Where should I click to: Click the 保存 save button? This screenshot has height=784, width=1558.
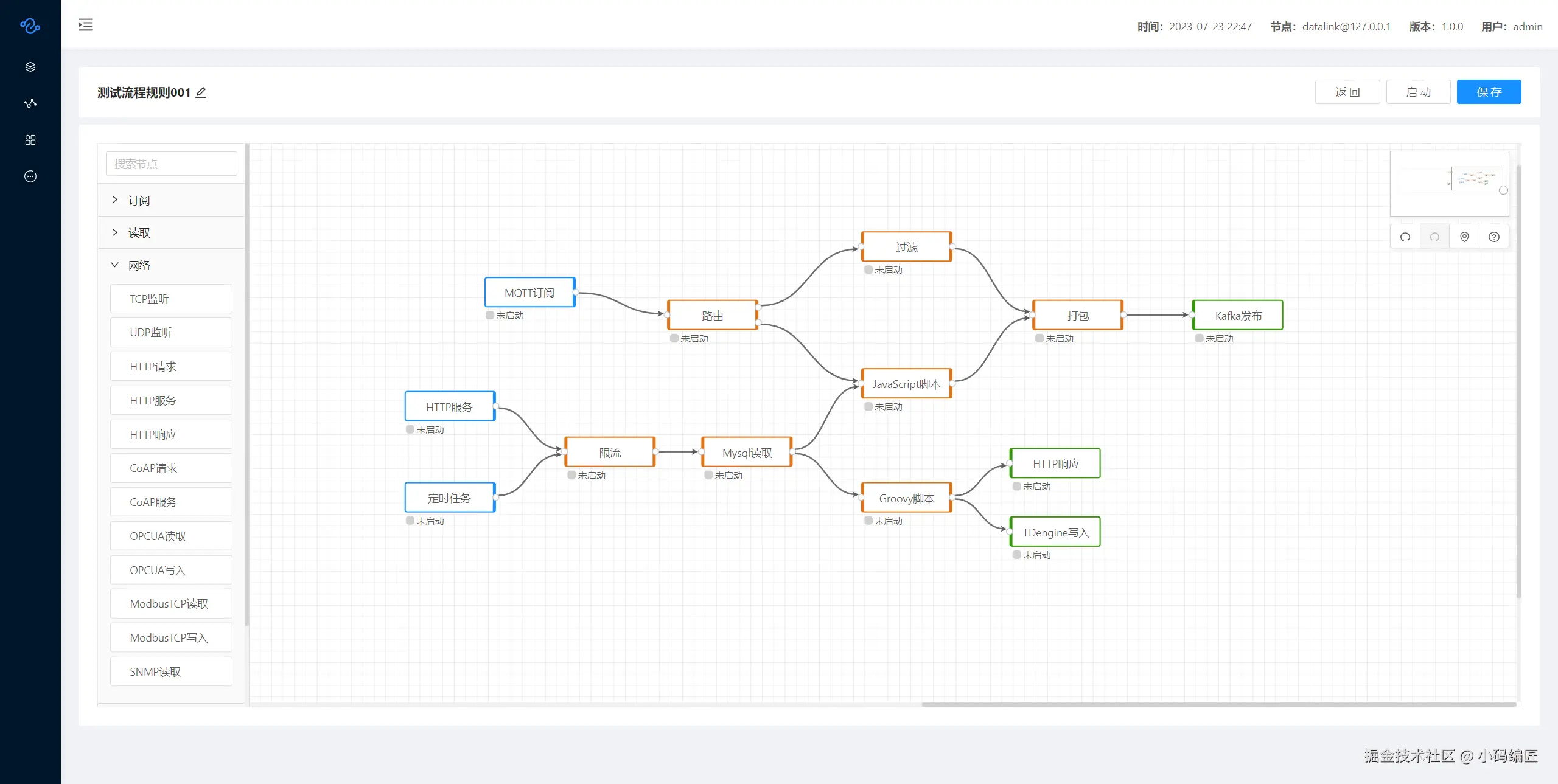(x=1489, y=92)
